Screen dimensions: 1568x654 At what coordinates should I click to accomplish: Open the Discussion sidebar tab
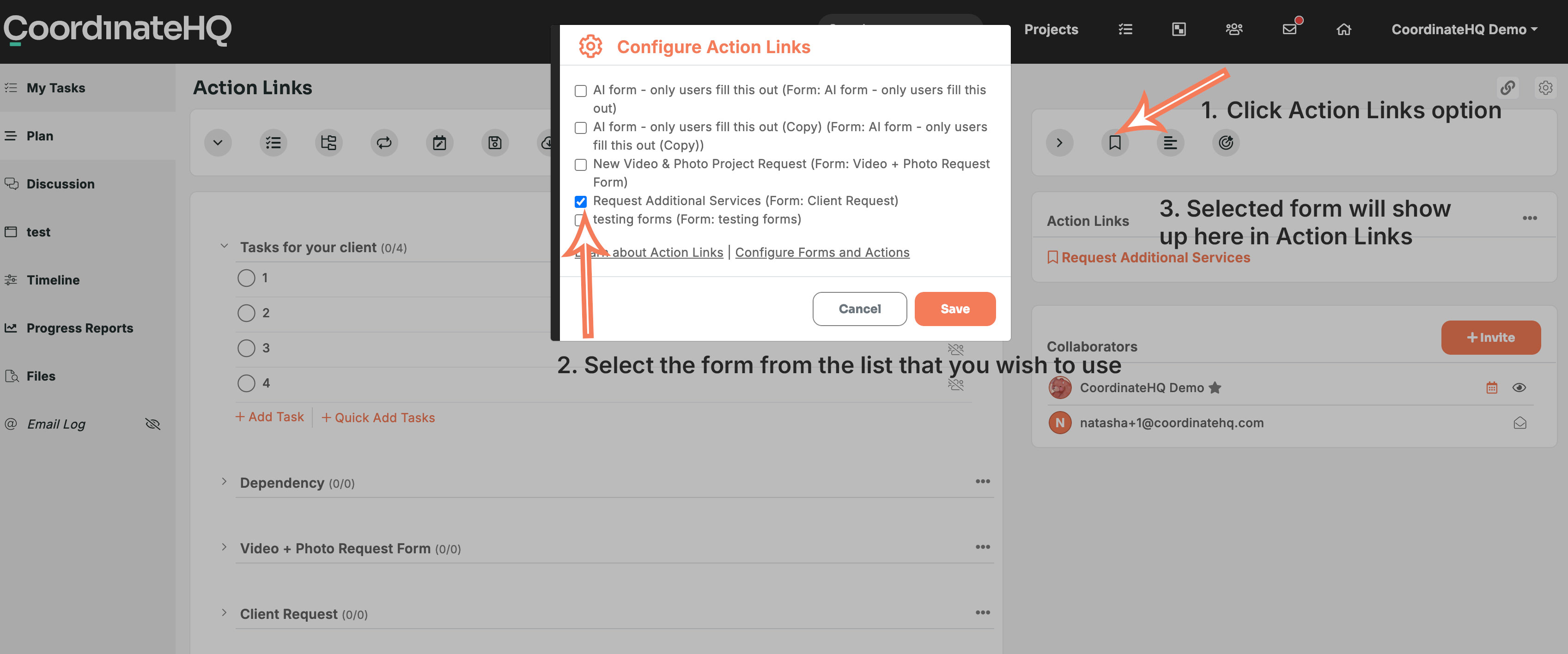[88, 184]
